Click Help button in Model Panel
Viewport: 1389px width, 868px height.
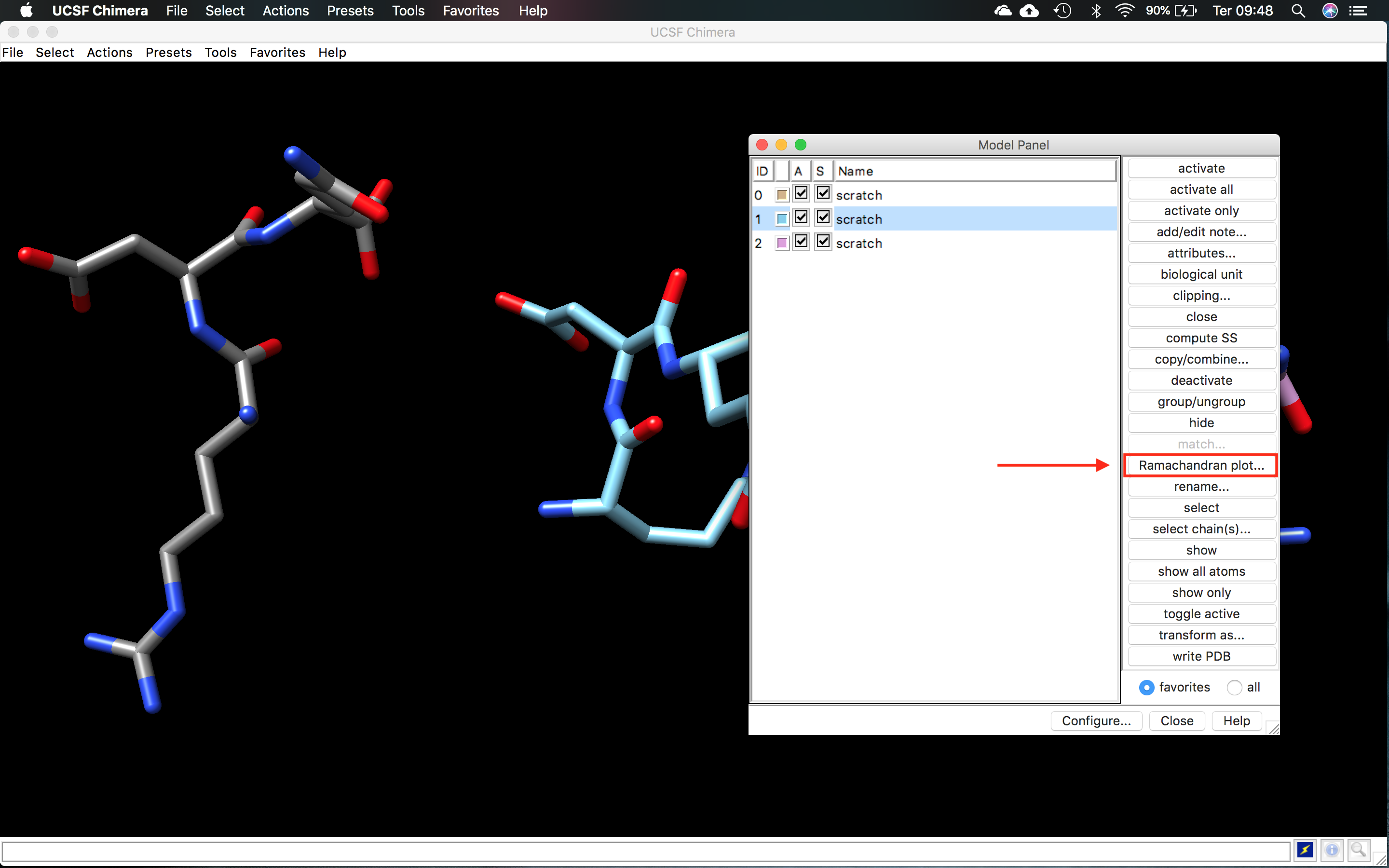[1236, 721]
